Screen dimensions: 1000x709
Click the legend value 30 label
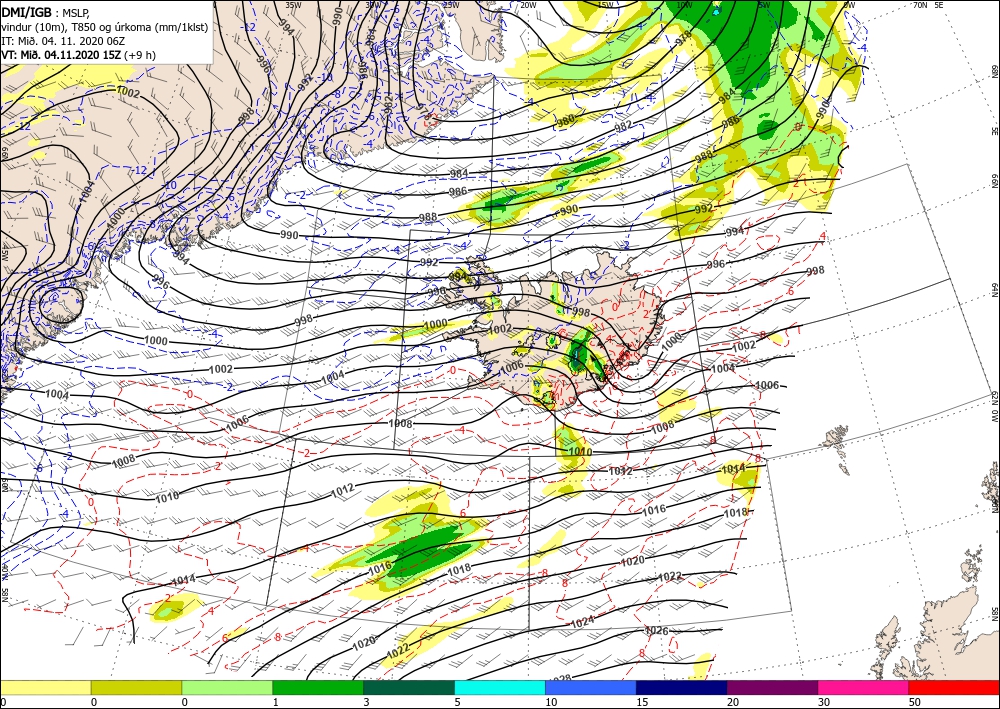[x=824, y=702]
